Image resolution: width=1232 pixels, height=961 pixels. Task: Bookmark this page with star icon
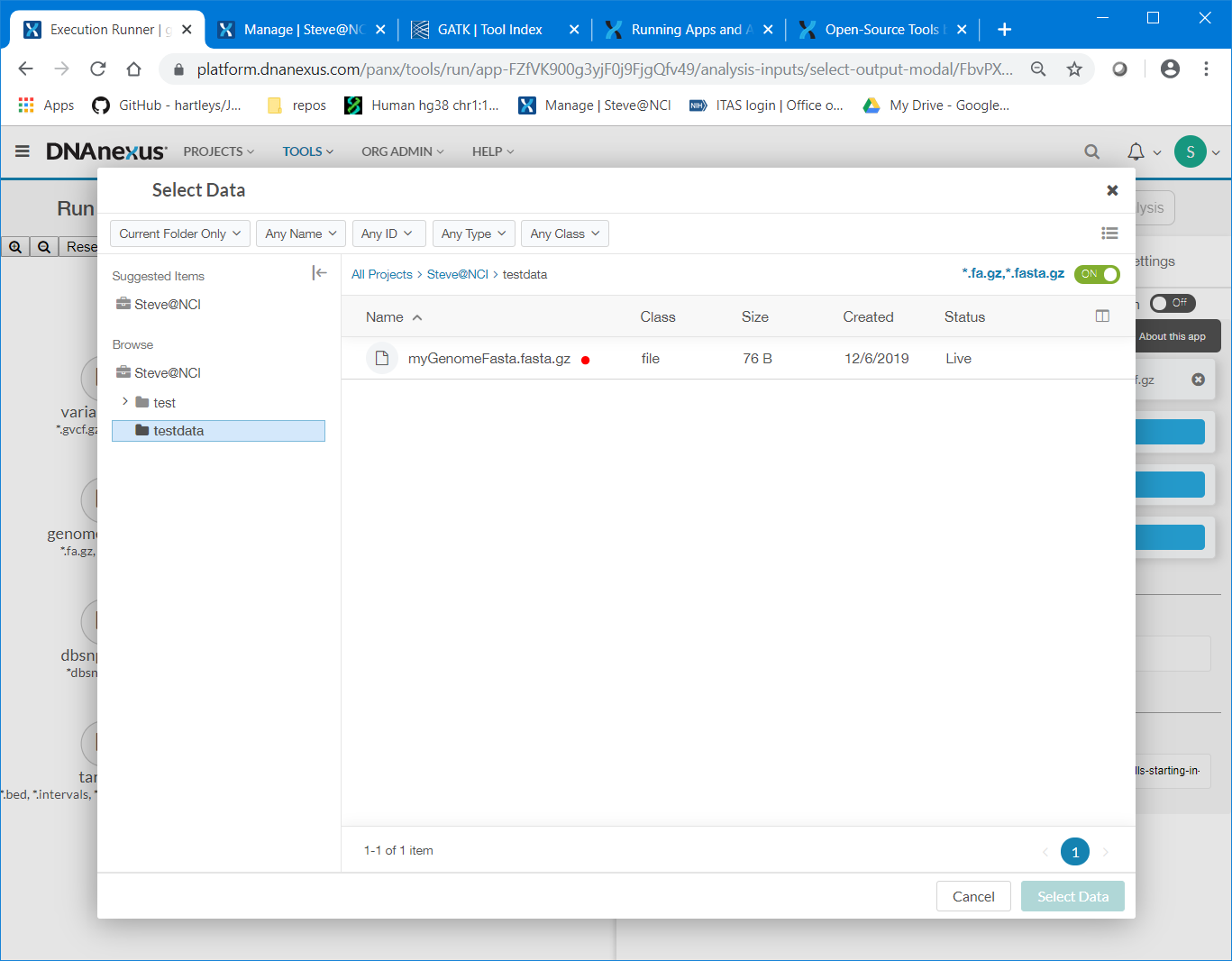1074,69
